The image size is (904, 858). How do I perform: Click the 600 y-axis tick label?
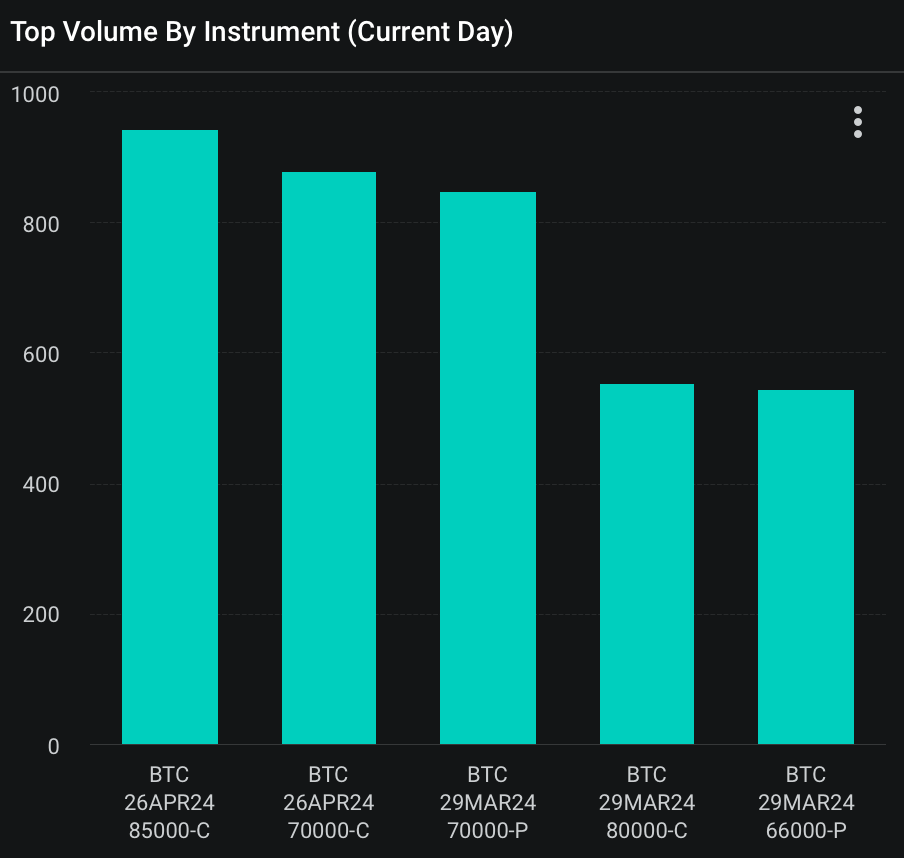[41, 354]
